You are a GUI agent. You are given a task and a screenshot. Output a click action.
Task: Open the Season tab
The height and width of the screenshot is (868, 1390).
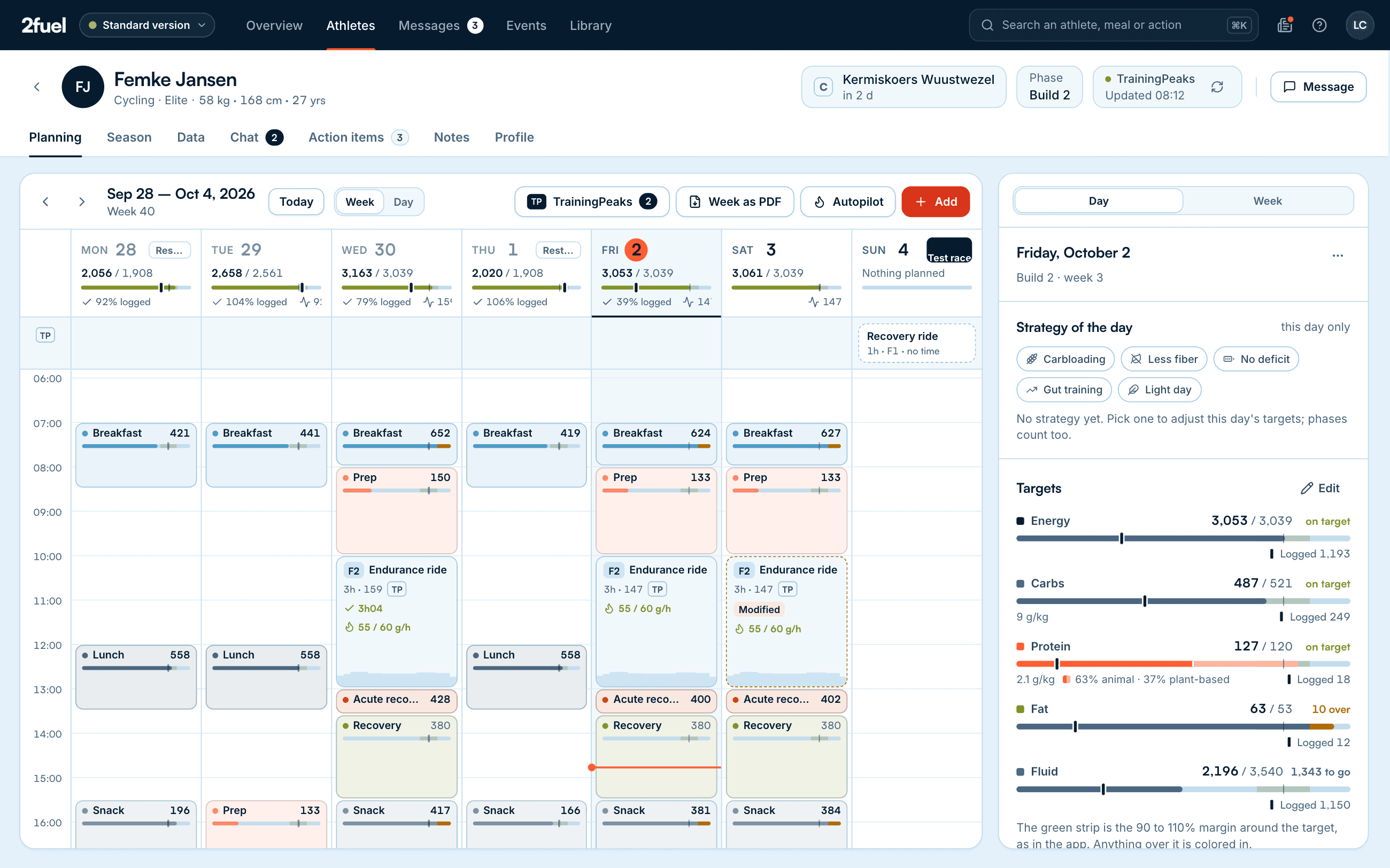(129, 137)
